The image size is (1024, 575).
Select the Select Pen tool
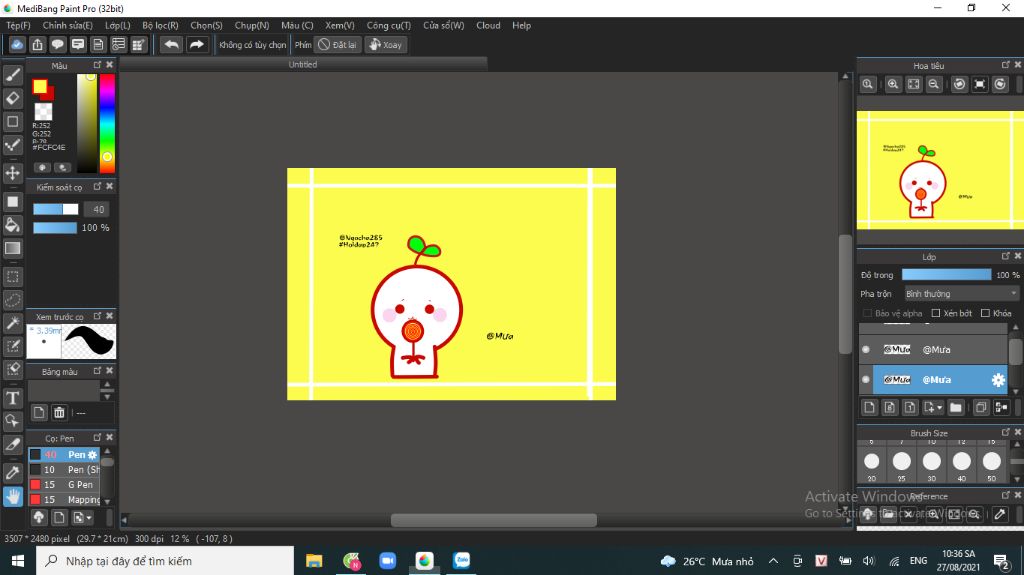tap(12, 346)
